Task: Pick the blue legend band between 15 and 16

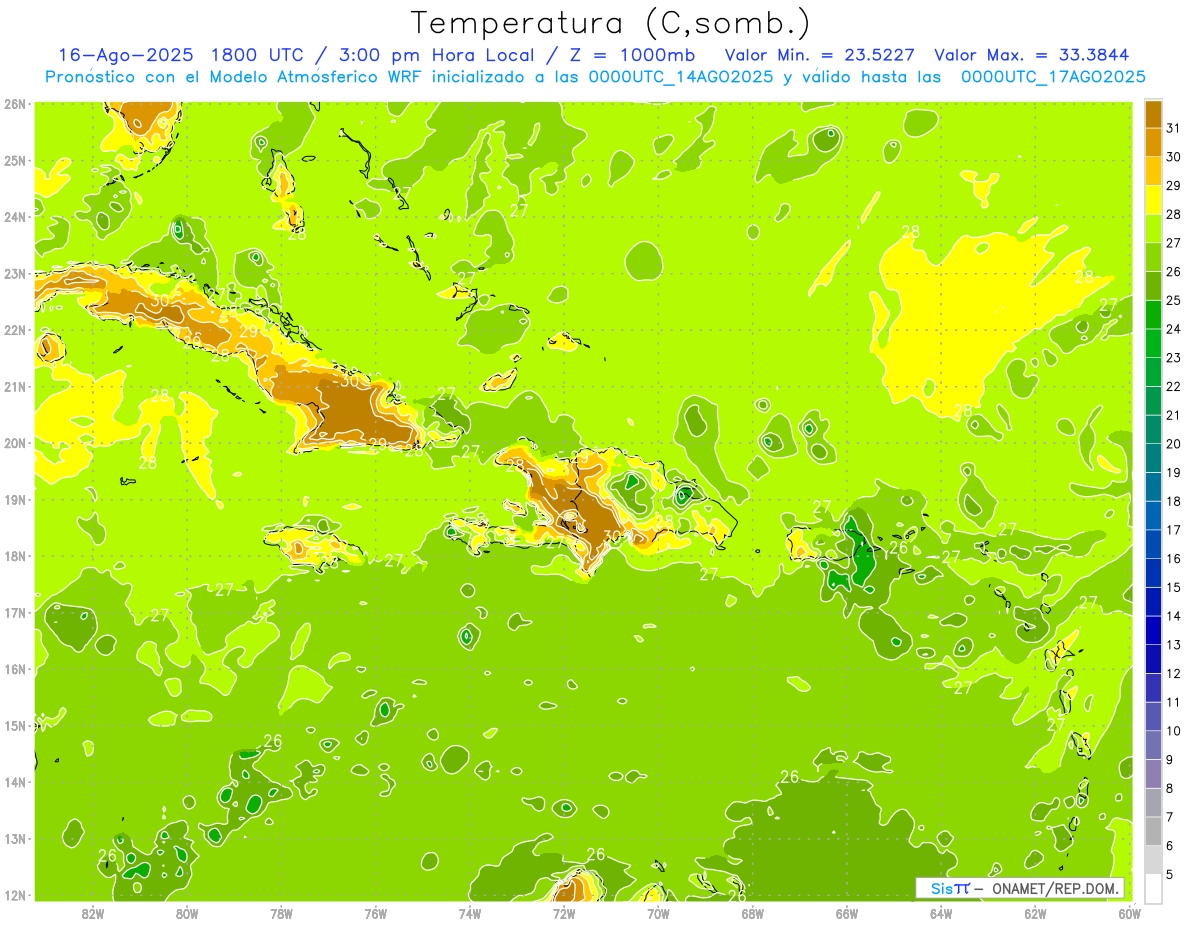Action: [1152, 572]
